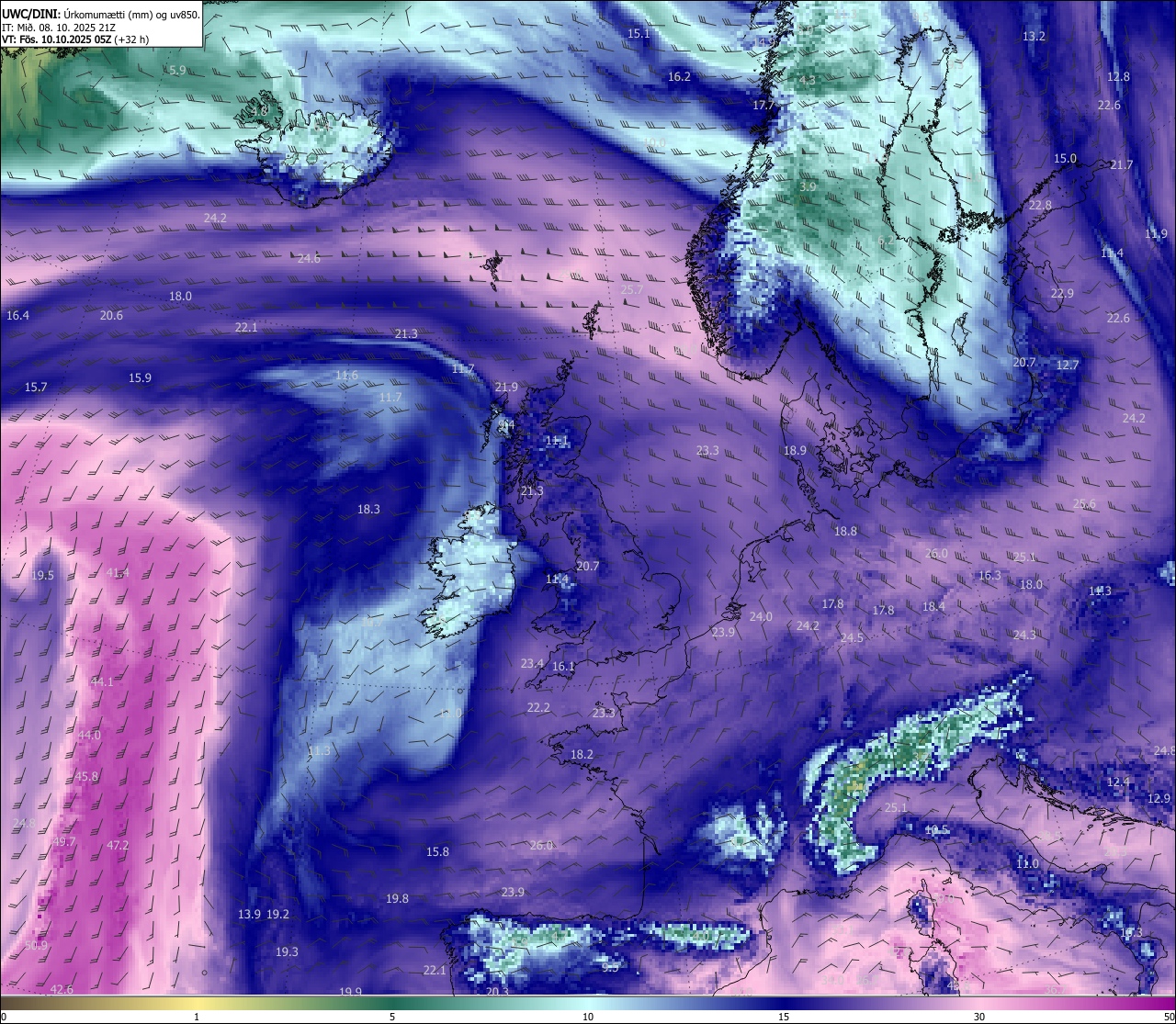Click the color scale at tick 0
1176x1024 pixels.
(x=4, y=1017)
